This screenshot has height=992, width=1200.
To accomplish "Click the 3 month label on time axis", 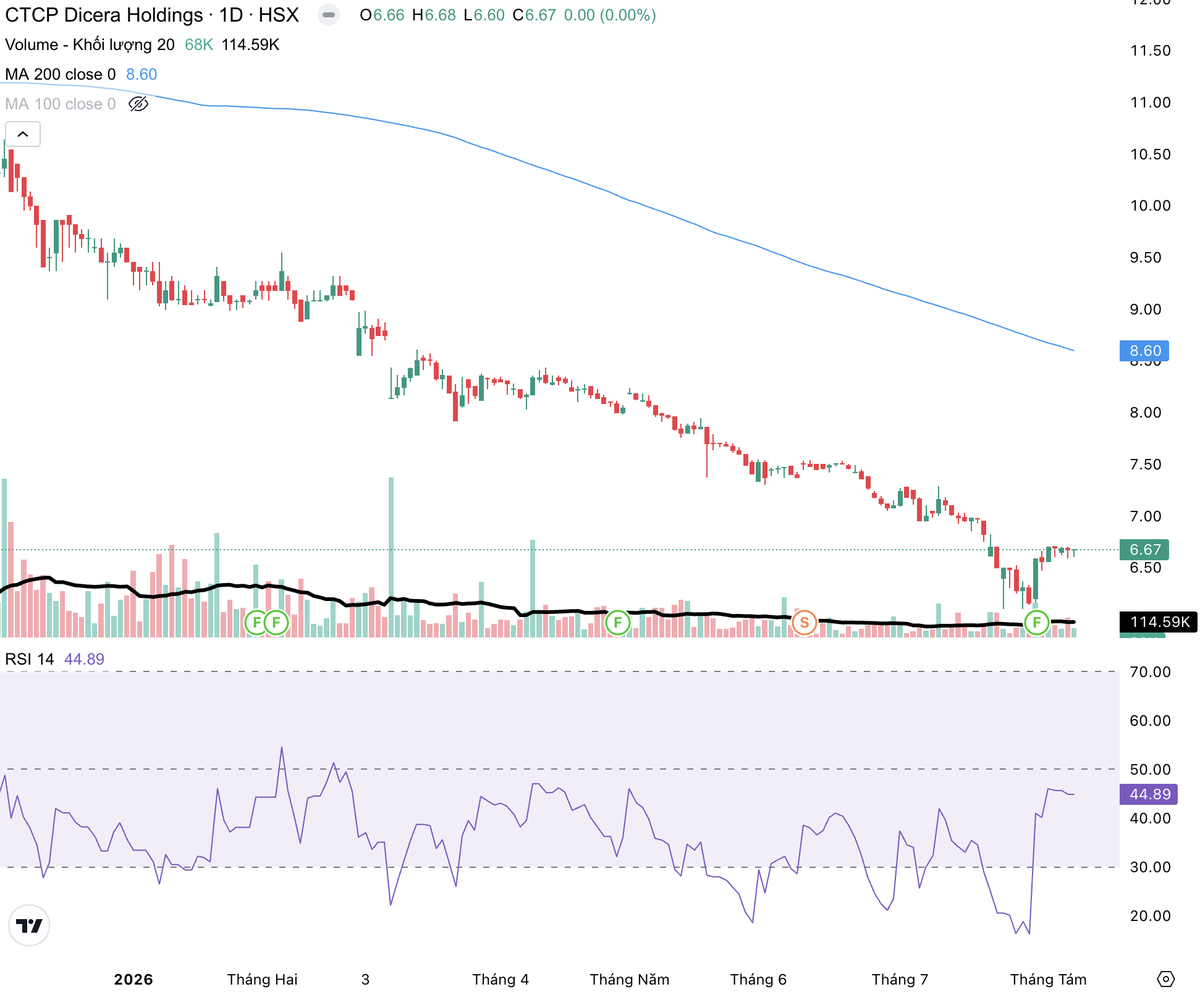I will point(365,979).
